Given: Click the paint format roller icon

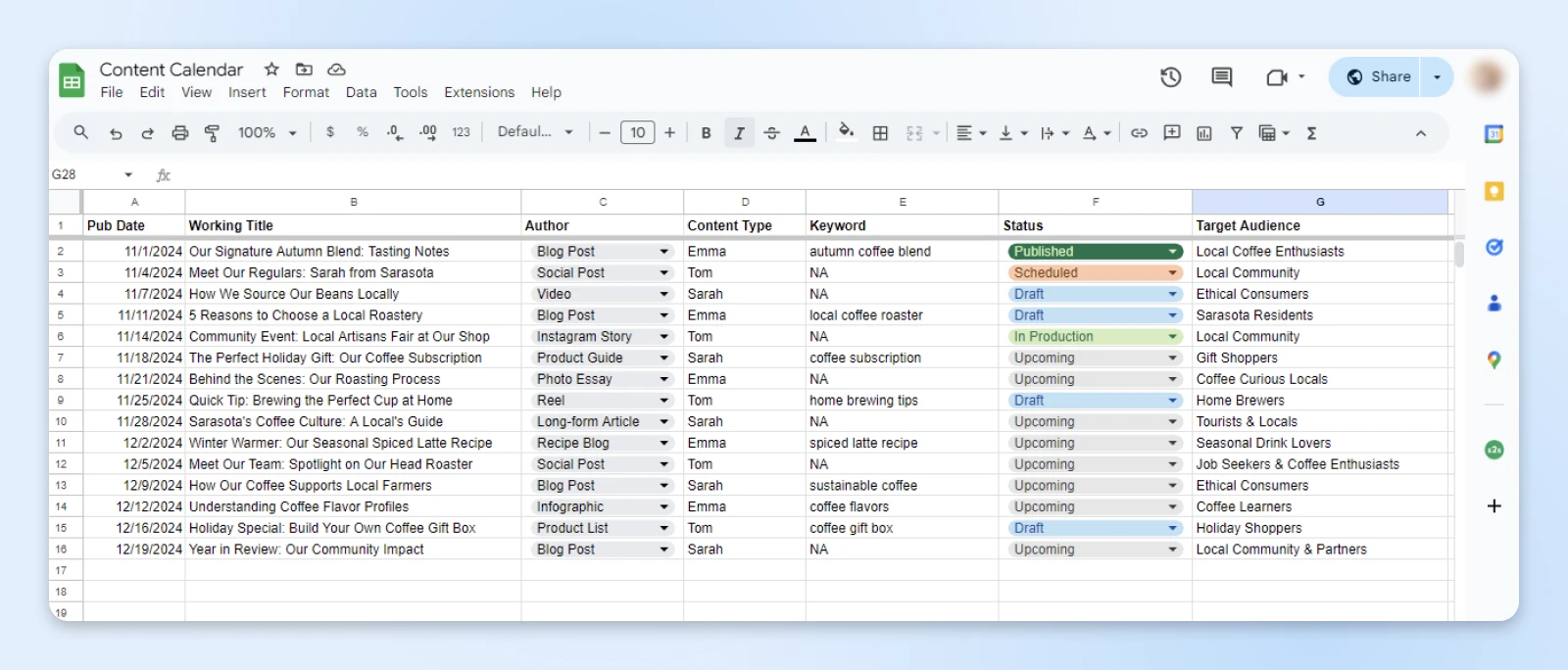Looking at the screenshot, I should pyautogui.click(x=212, y=133).
